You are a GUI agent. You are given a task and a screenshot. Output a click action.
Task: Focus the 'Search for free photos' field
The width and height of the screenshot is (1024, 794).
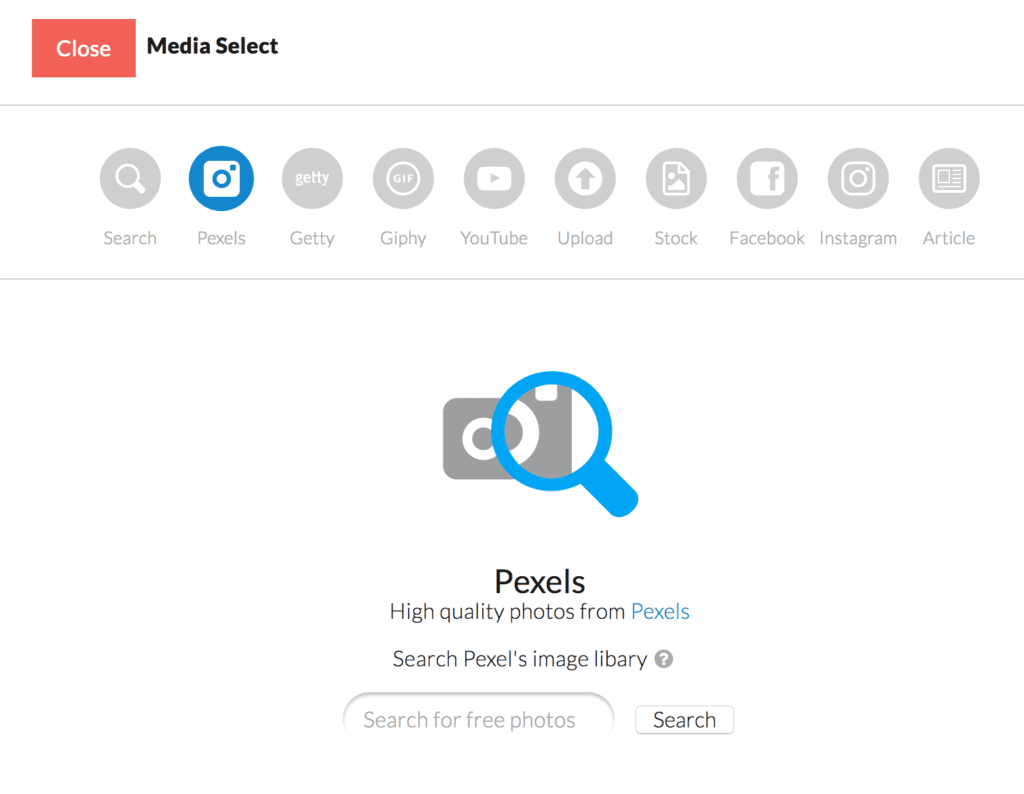coord(479,719)
